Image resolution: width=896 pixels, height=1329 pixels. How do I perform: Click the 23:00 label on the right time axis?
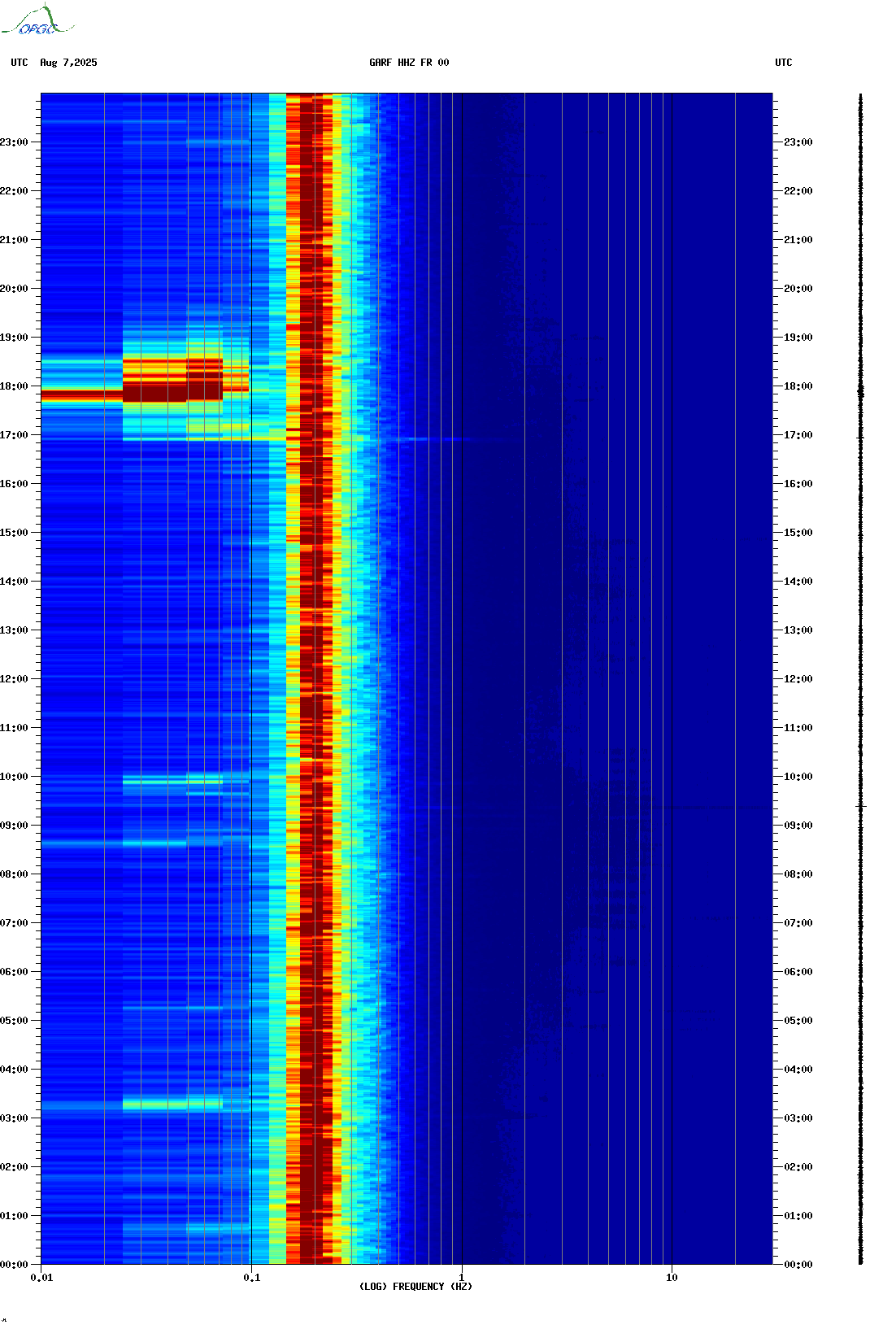[x=798, y=142]
